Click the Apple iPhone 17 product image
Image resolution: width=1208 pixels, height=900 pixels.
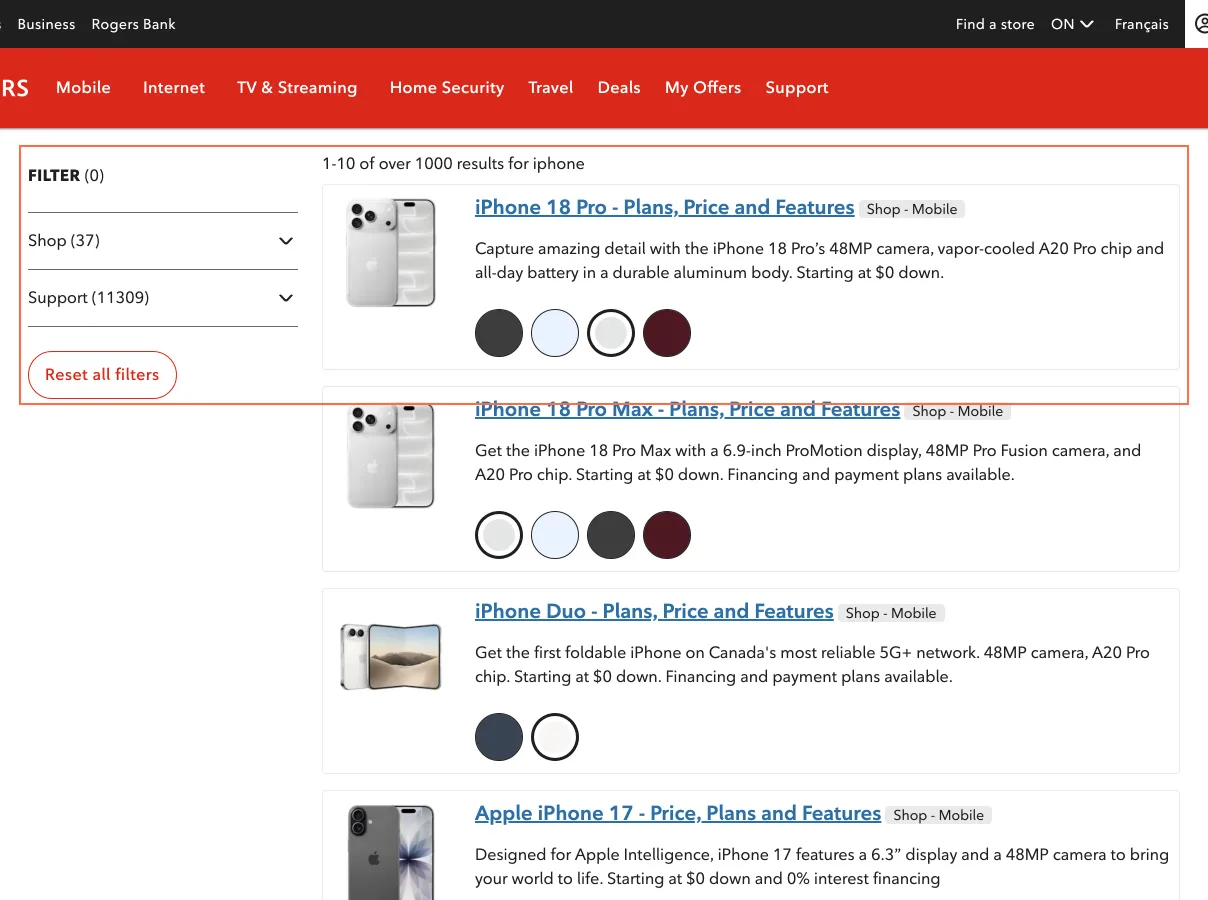[x=391, y=852]
